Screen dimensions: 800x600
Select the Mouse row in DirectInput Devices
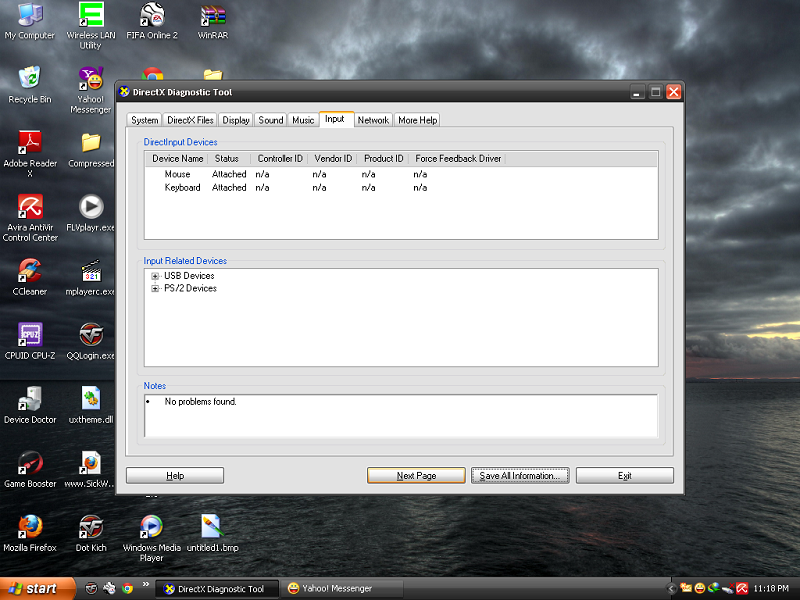[x=177, y=175]
